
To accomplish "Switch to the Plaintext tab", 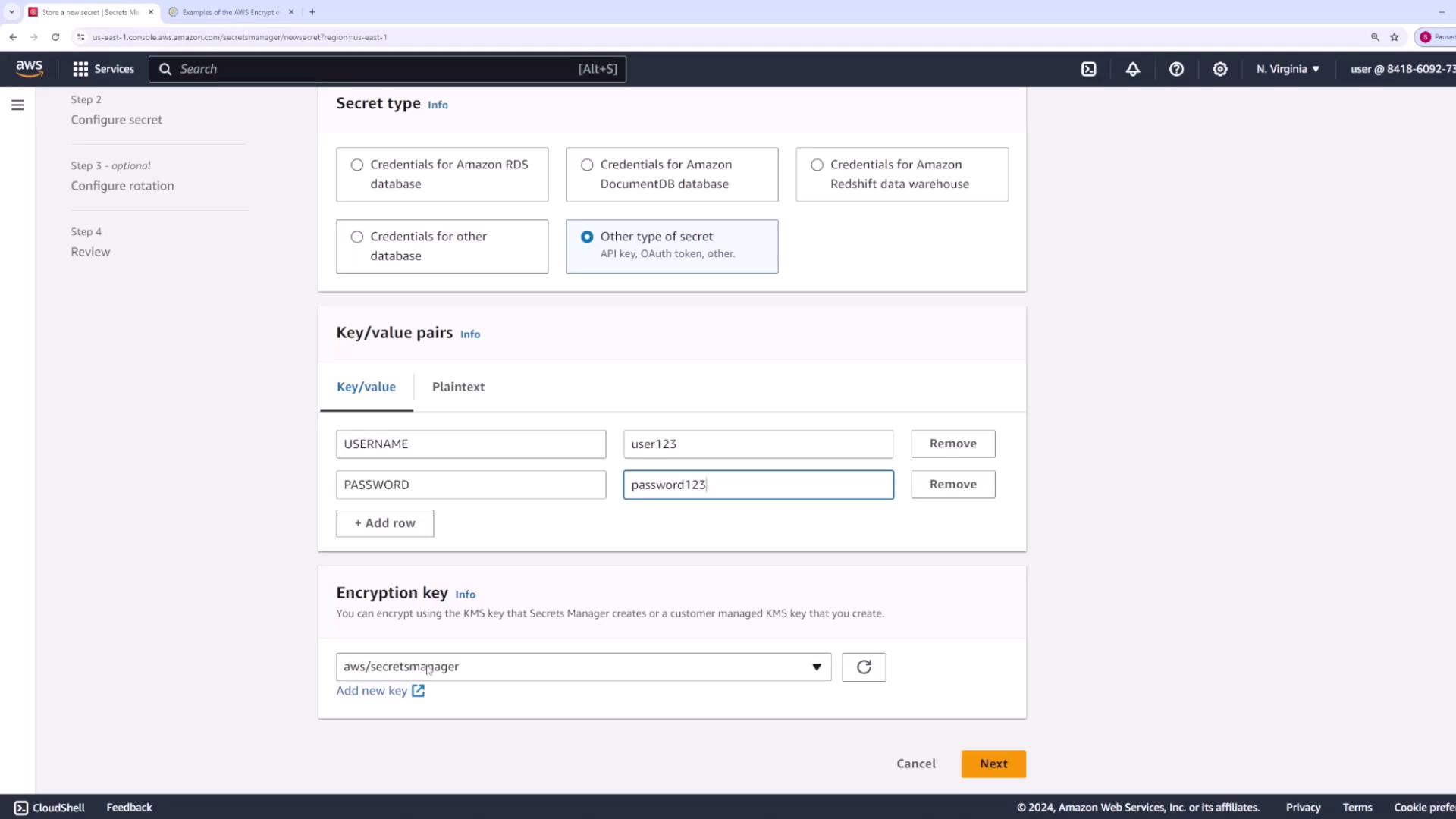I will (458, 387).
